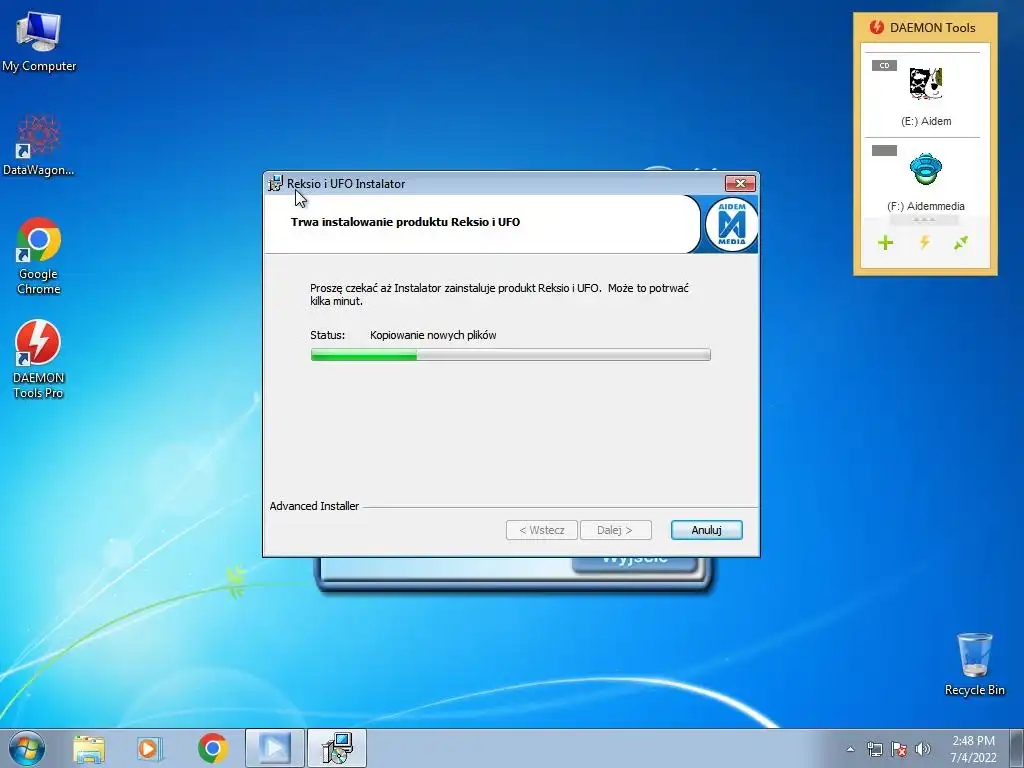Click the disabled Dalej next button

coord(615,530)
